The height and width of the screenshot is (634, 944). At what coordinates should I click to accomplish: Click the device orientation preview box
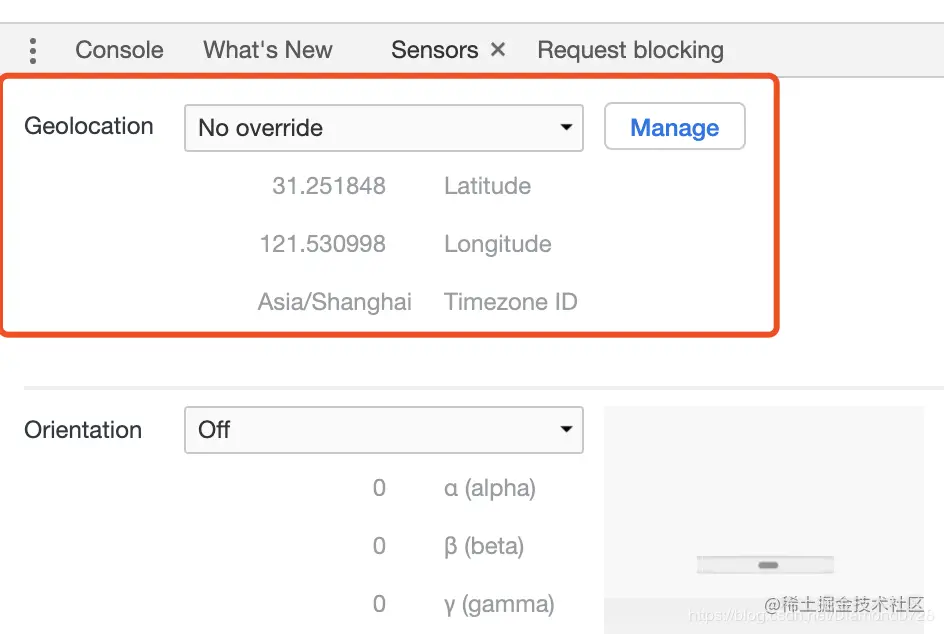763,519
